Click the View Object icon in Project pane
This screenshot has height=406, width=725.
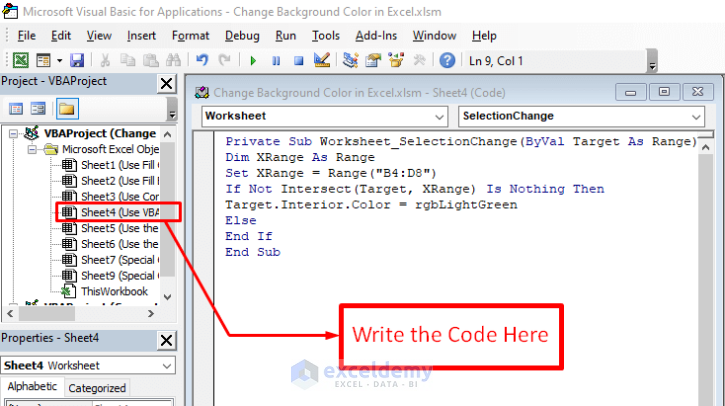38,109
